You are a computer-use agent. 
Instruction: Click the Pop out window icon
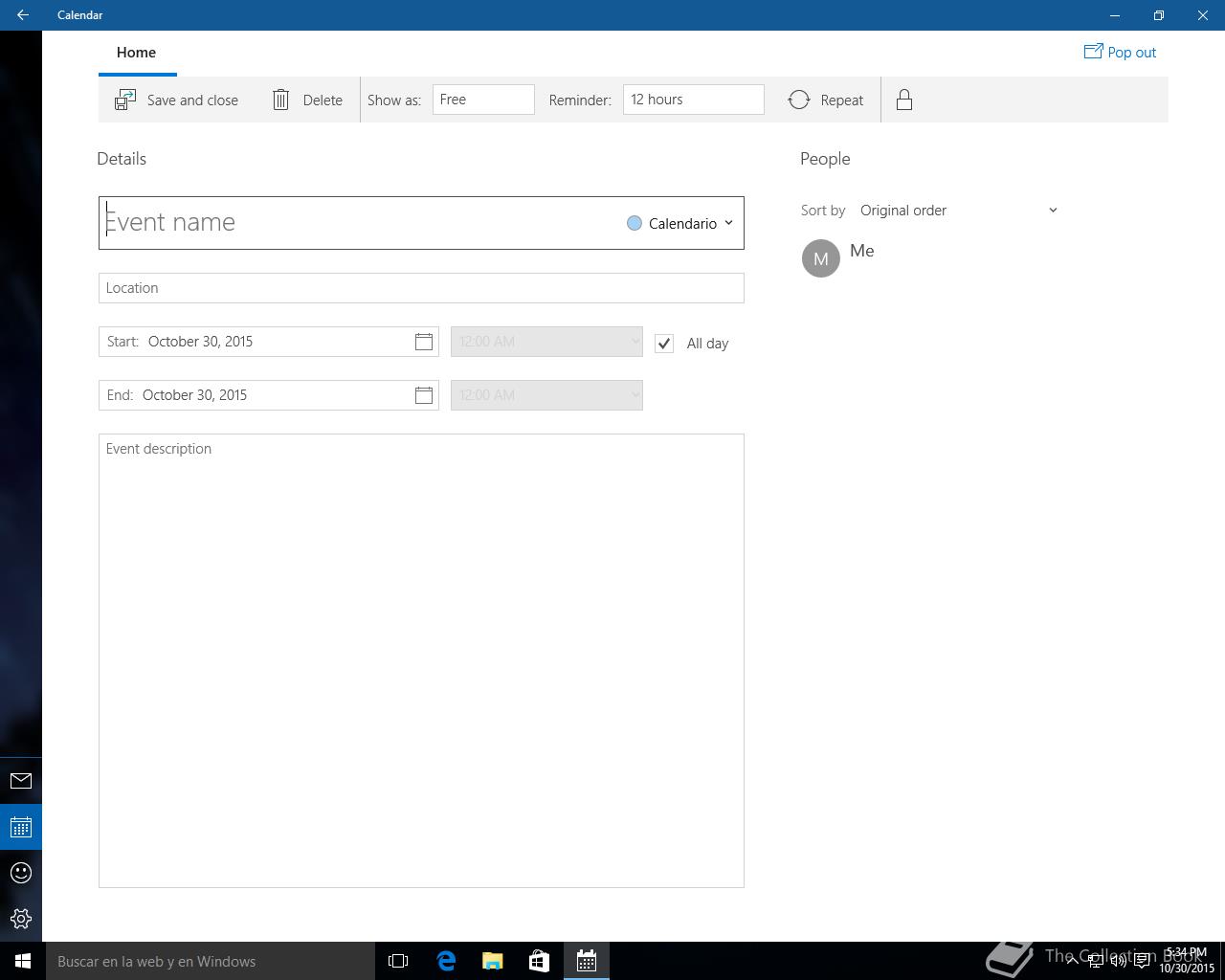pyautogui.click(x=1093, y=52)
